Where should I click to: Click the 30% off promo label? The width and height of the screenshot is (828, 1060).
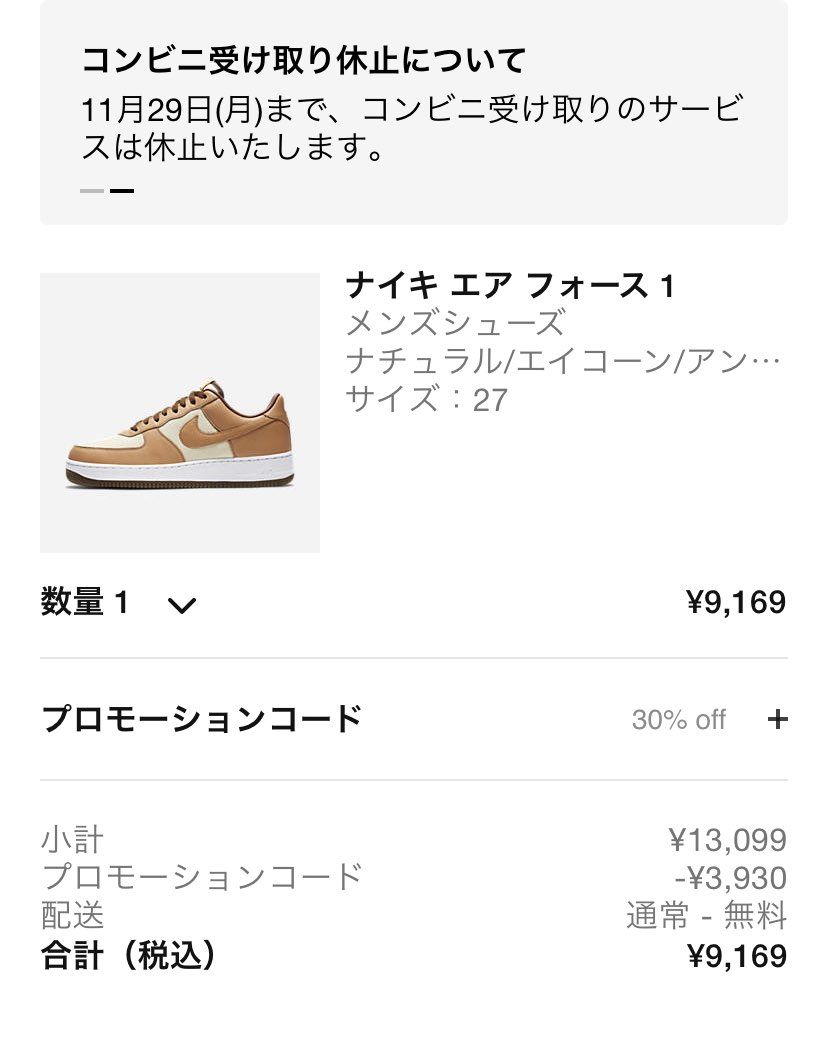click(679, 720)
